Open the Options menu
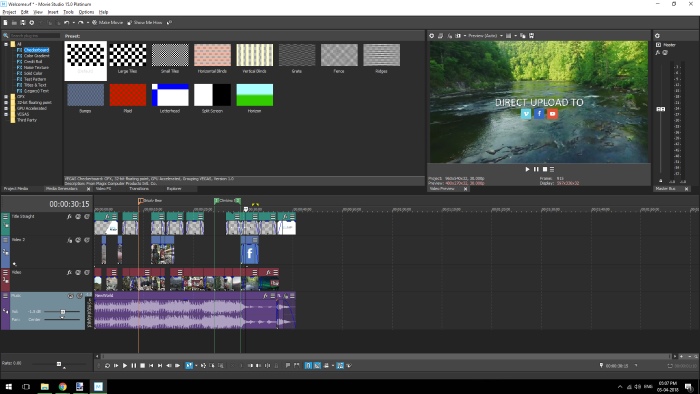This screenshot has height=394, width=700. pyautogui.click(x=86, y=12)
